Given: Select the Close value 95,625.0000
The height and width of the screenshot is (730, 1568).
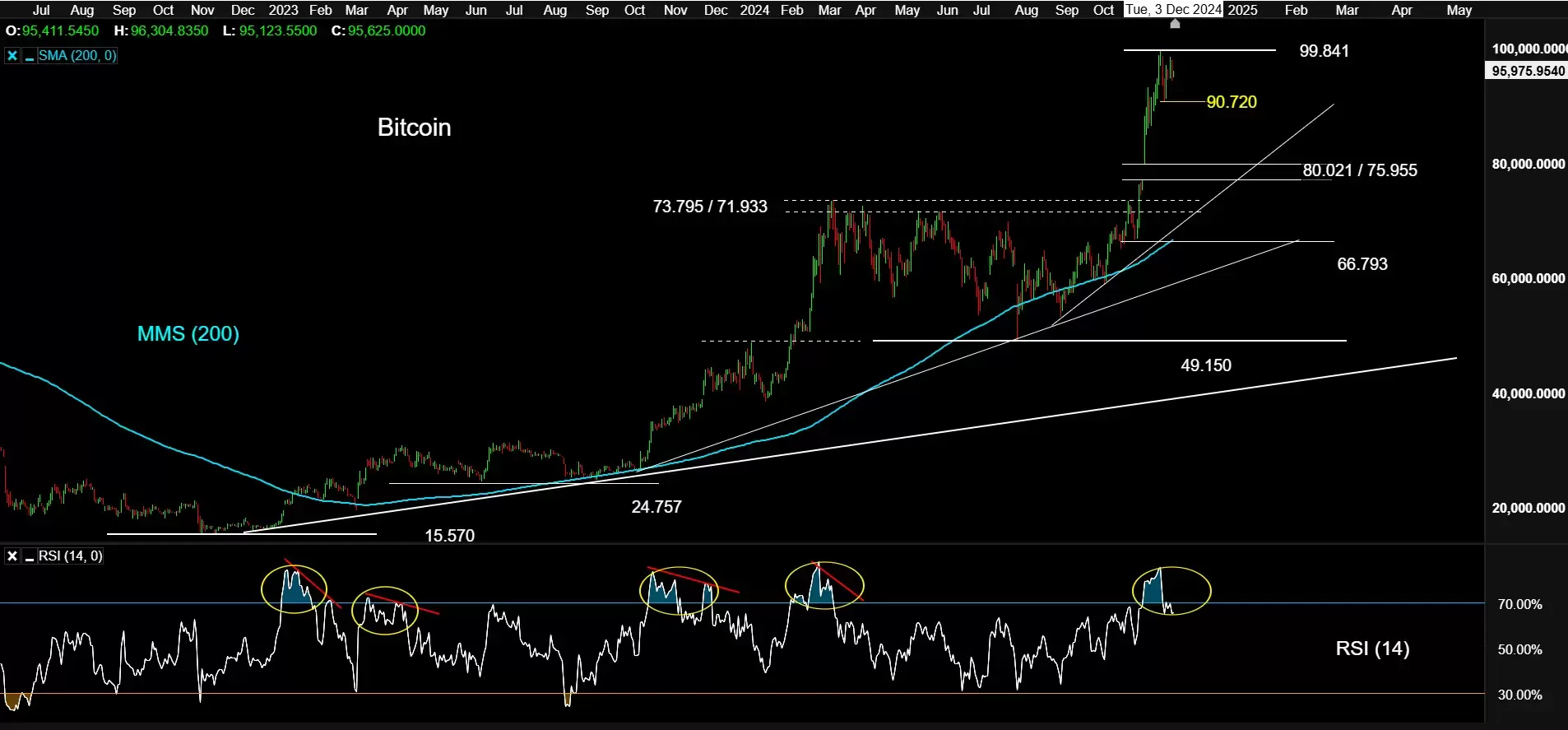Looking at the screenshot, I should tap(387, 30).
